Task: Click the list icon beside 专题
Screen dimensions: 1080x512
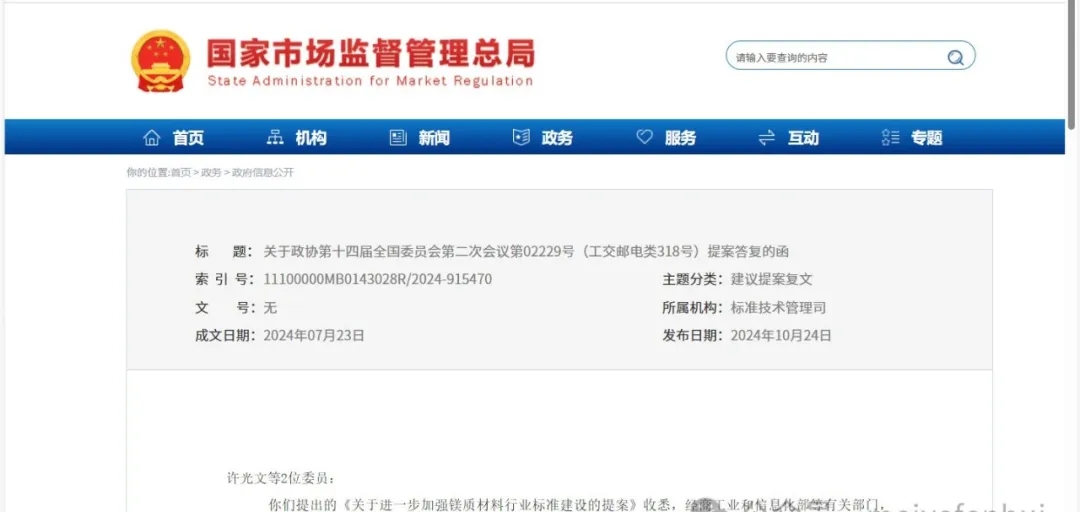Action: pyautogui.click(x=890, y=138)
